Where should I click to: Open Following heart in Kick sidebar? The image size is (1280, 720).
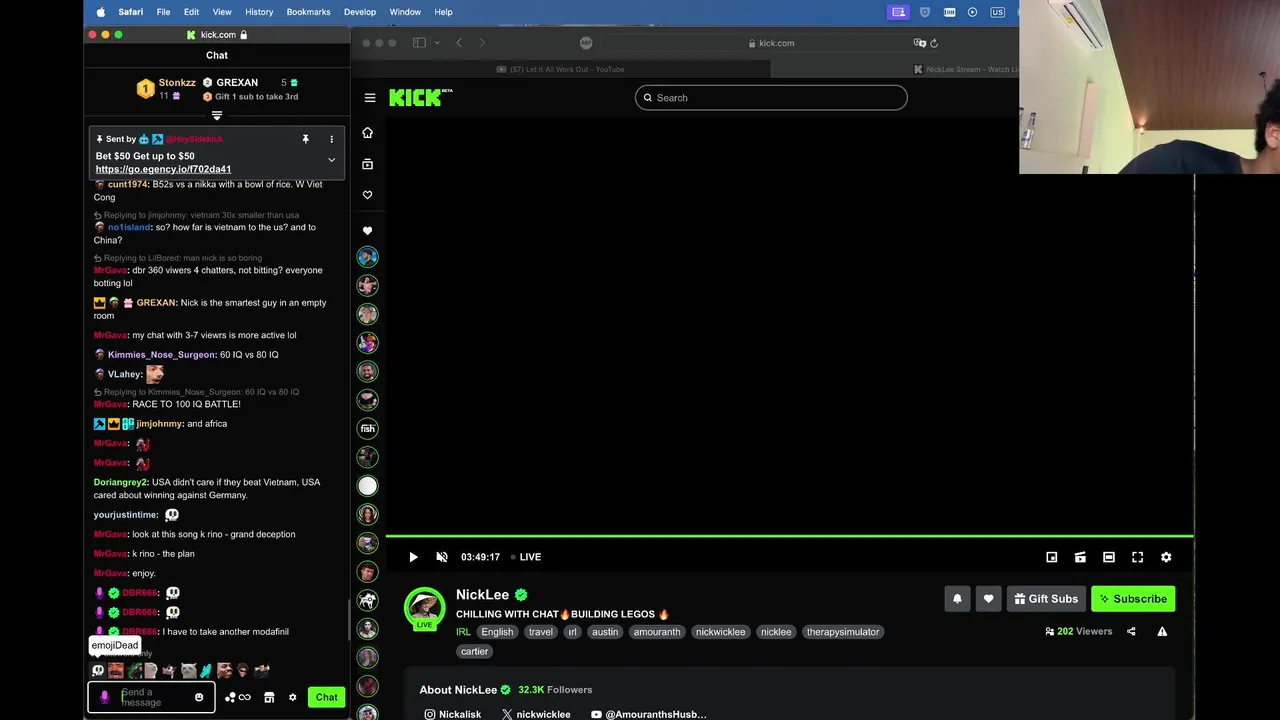[367, 195]
